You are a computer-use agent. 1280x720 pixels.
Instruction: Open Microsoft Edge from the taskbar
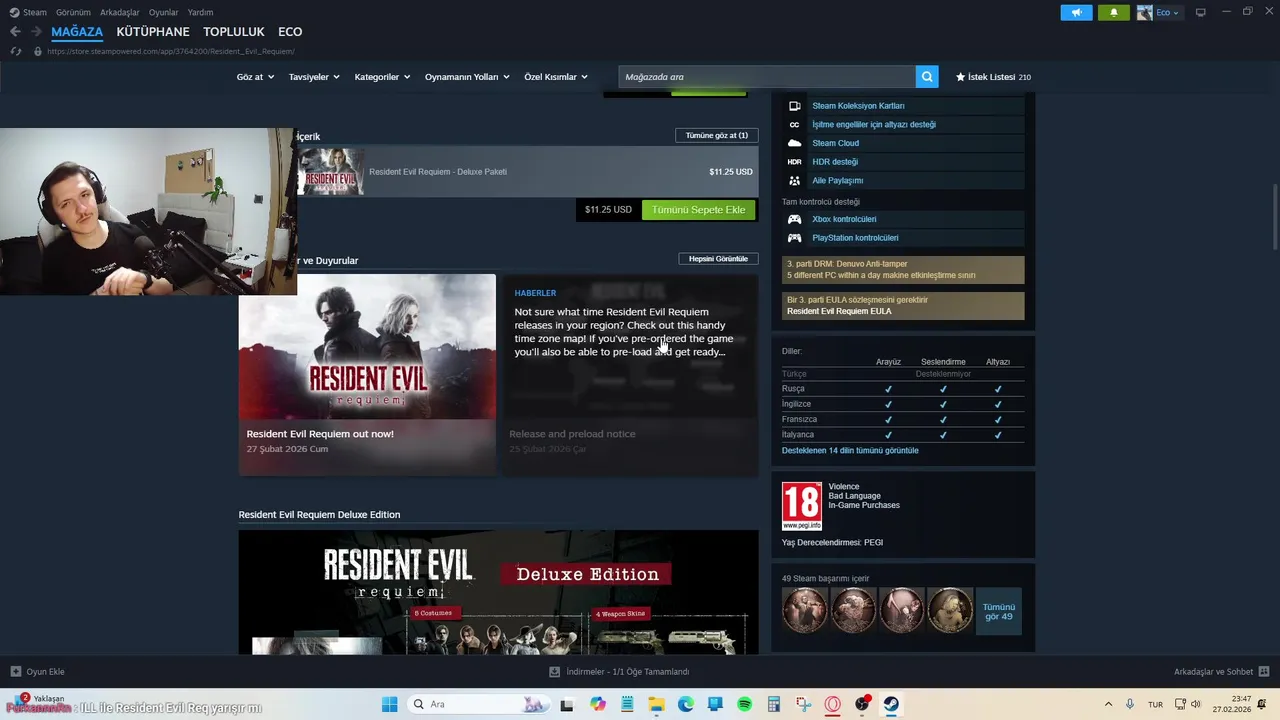click(685, 704)
